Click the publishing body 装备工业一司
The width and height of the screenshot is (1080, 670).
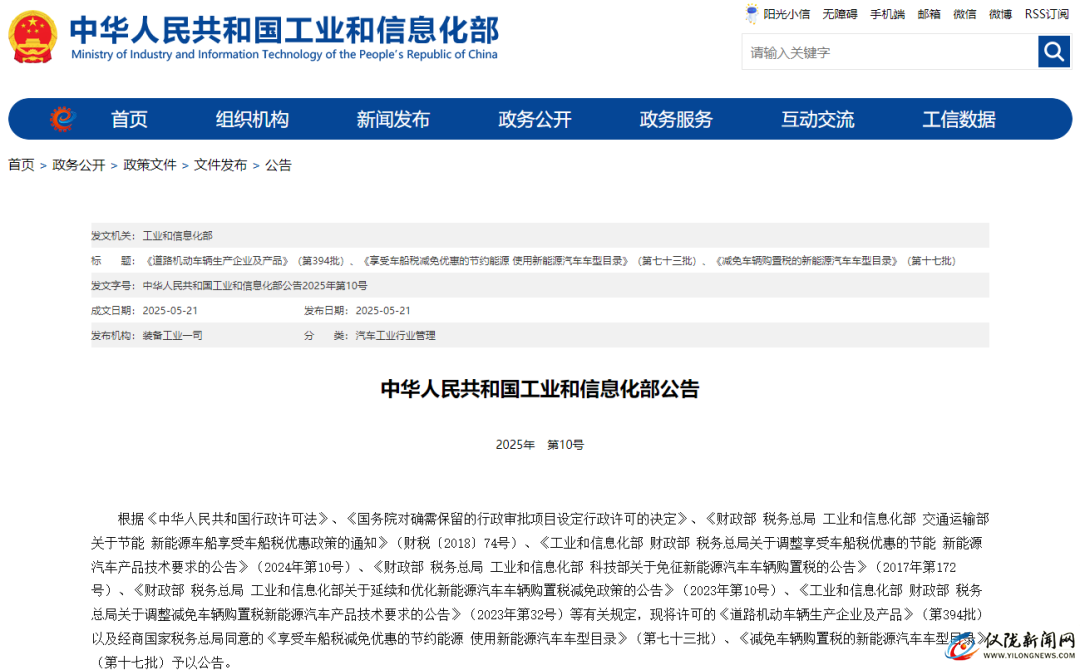(173, 335)
